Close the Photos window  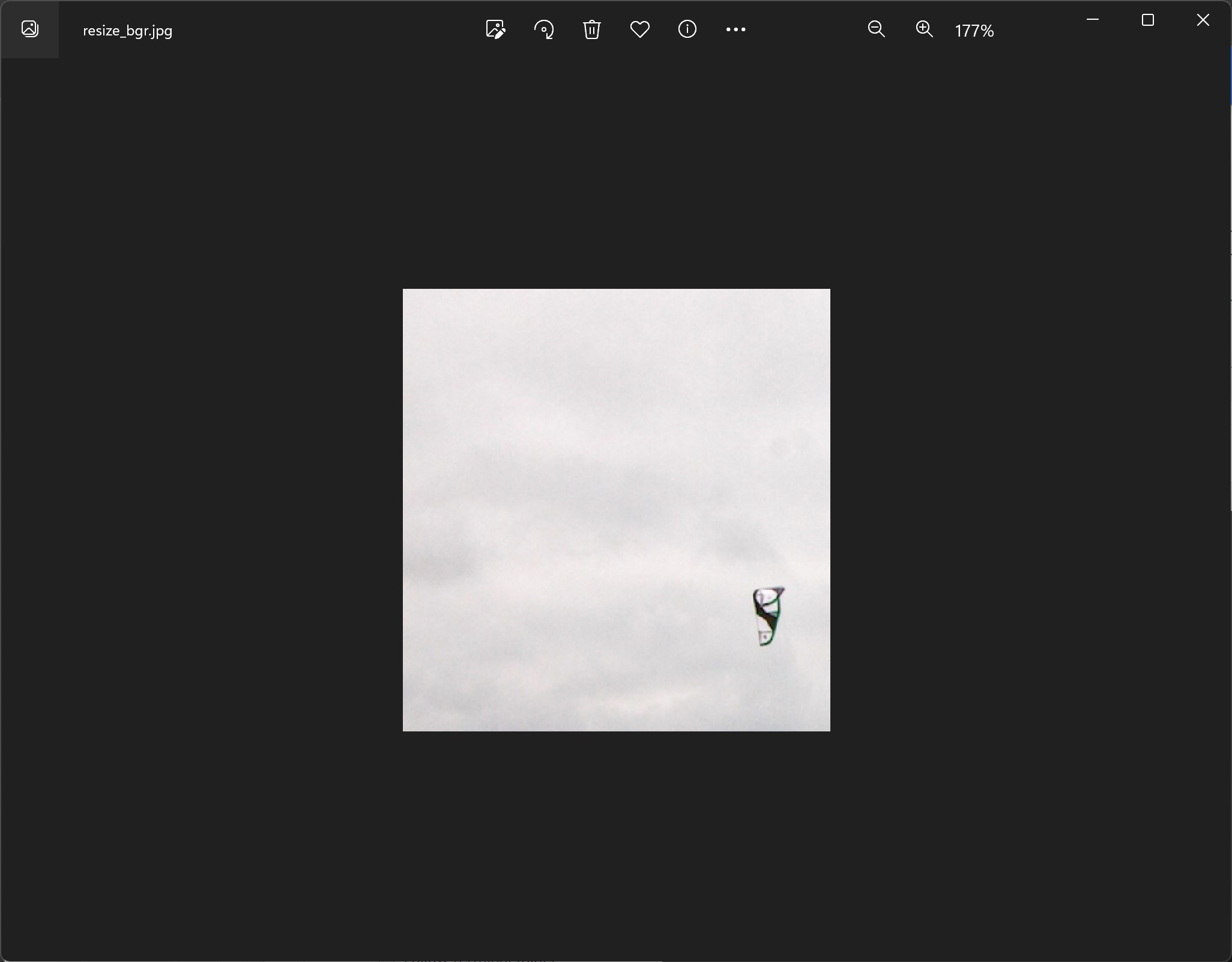coord(1203,20)
